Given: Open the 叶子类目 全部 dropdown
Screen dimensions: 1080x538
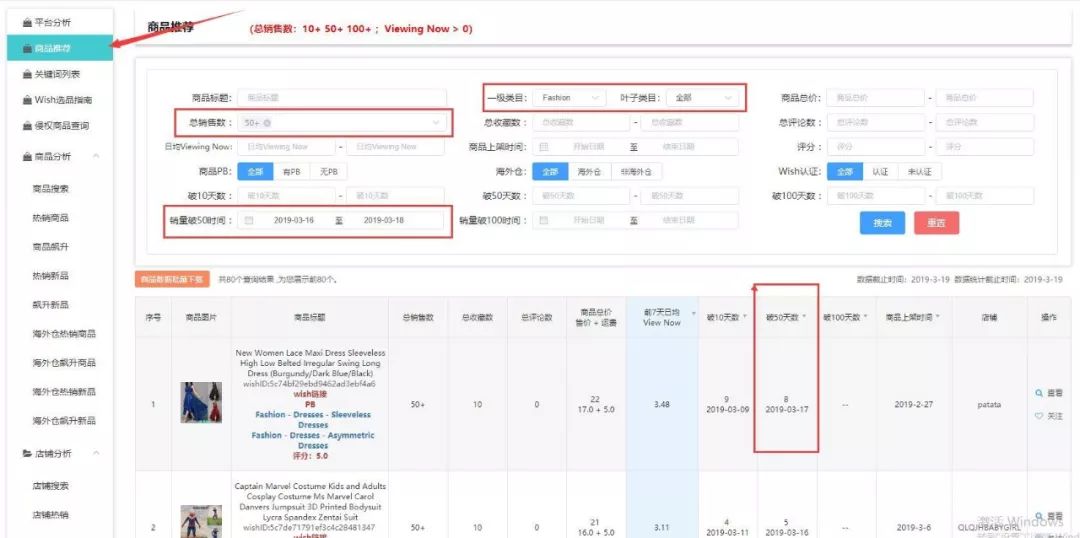Looking at the screenshot, I should click(x=702, y=98).
